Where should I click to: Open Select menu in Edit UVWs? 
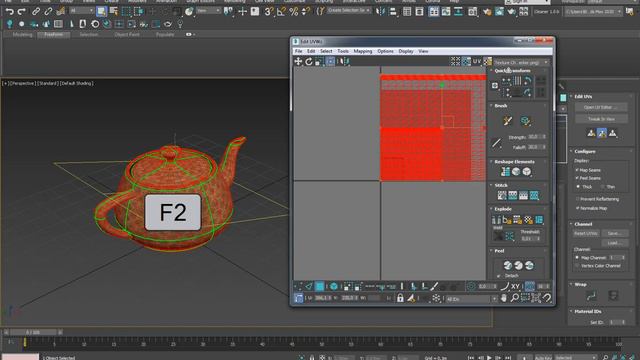tap(326, 51)
